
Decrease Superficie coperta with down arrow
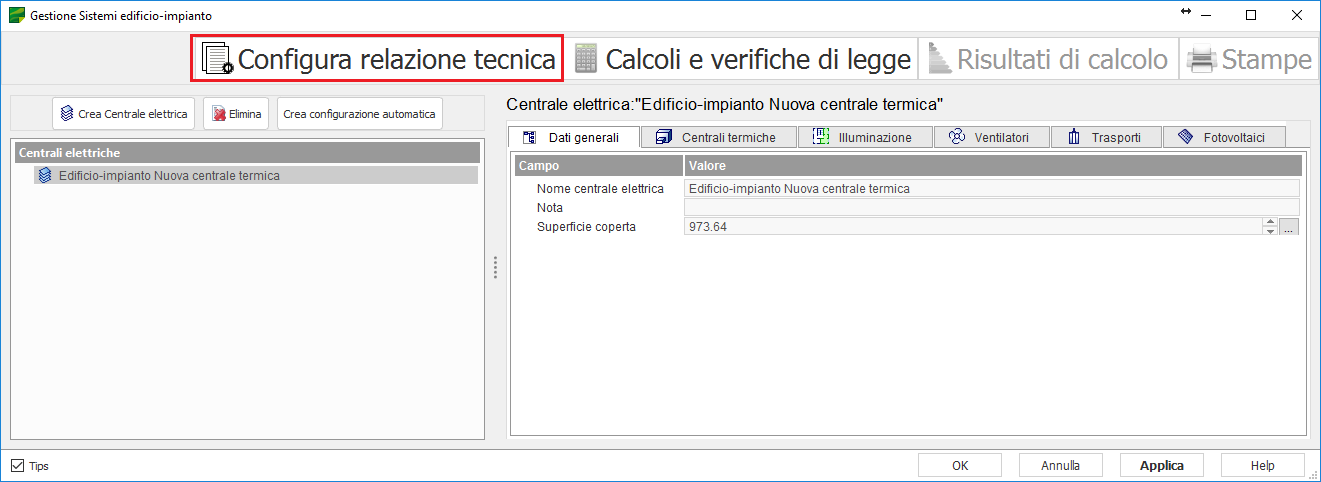pos(1270,232)
